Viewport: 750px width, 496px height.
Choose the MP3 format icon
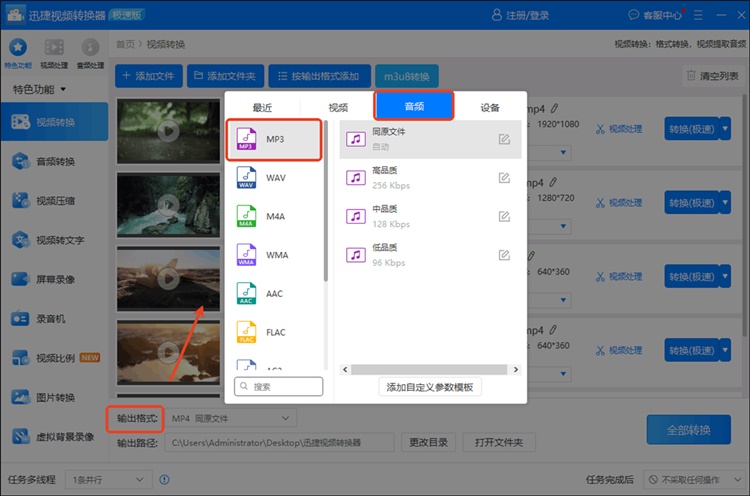tap(246, 139)
